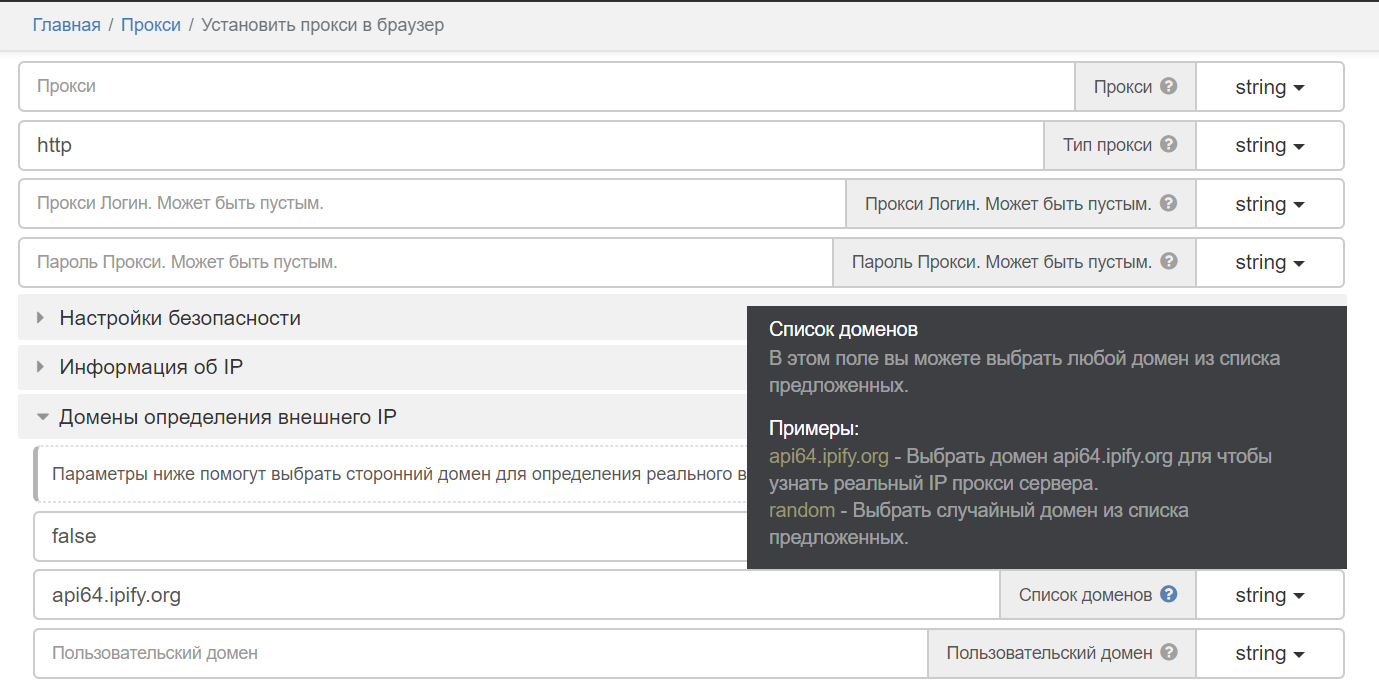Open help tooltip for Список доменов

point(1168,594)
